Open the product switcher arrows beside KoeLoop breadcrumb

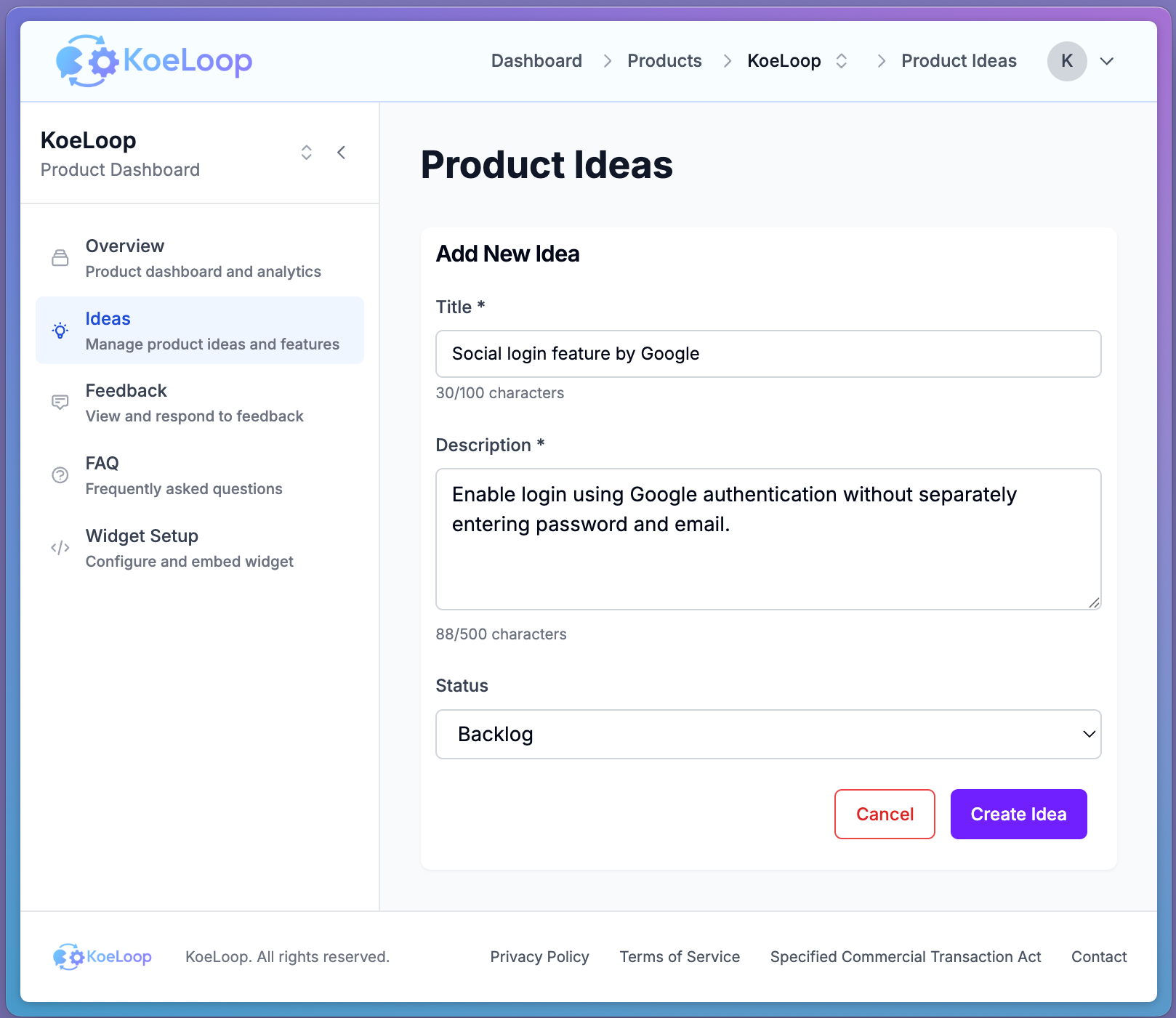[842, 61]
